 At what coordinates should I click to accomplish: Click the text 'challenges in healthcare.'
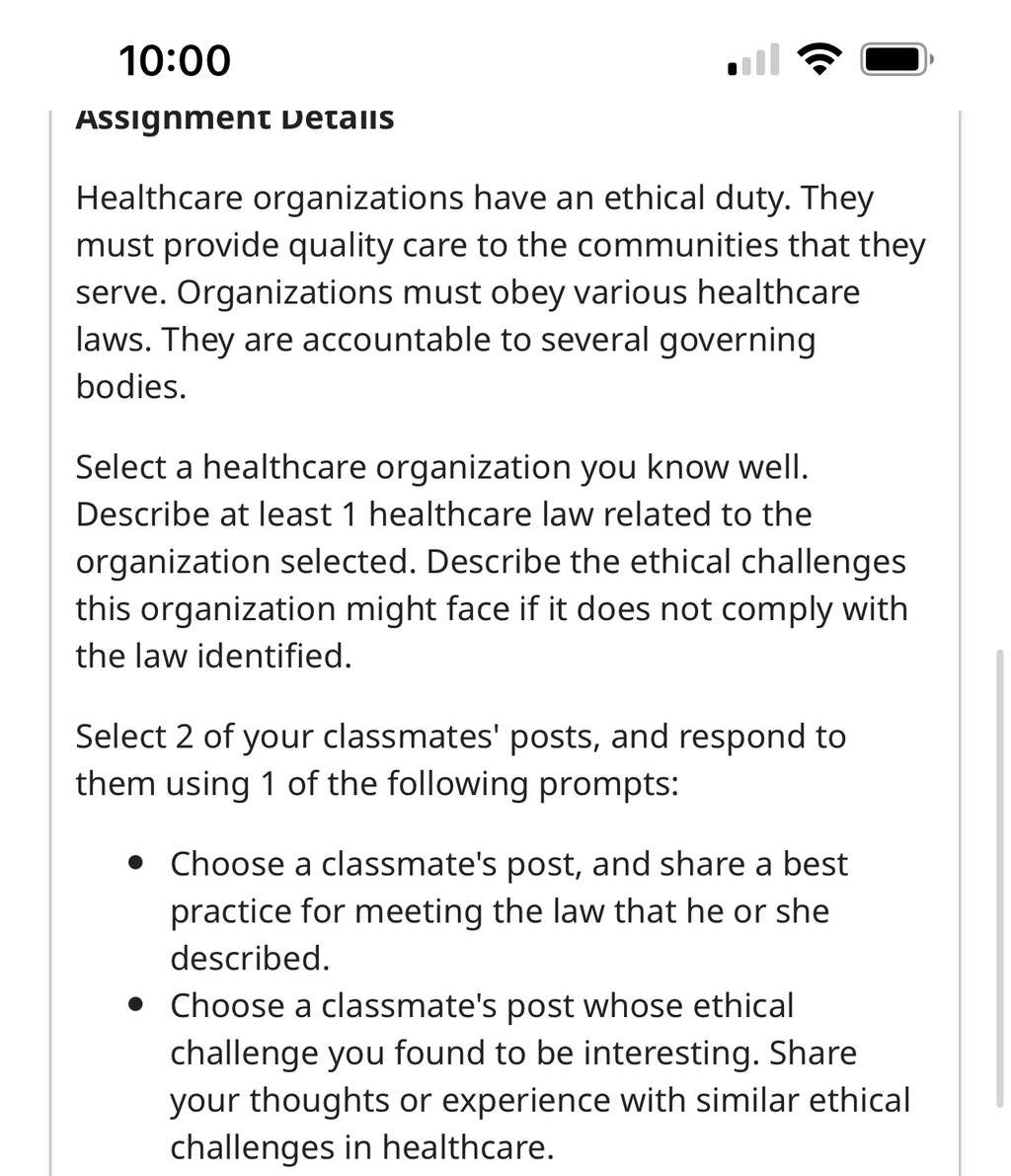pos(361,1147)
